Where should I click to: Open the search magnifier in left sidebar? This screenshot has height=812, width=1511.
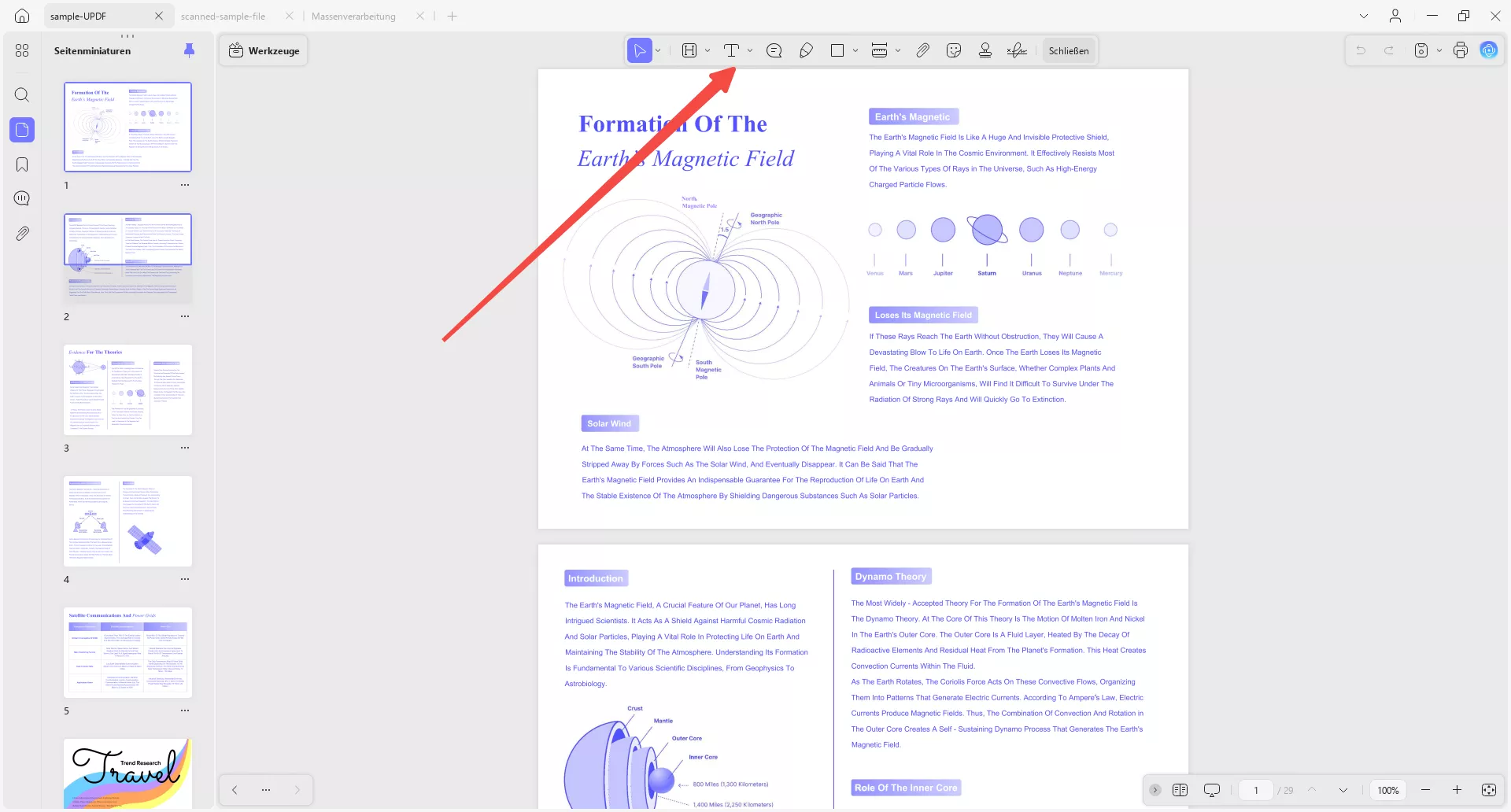tap(22, 95)
